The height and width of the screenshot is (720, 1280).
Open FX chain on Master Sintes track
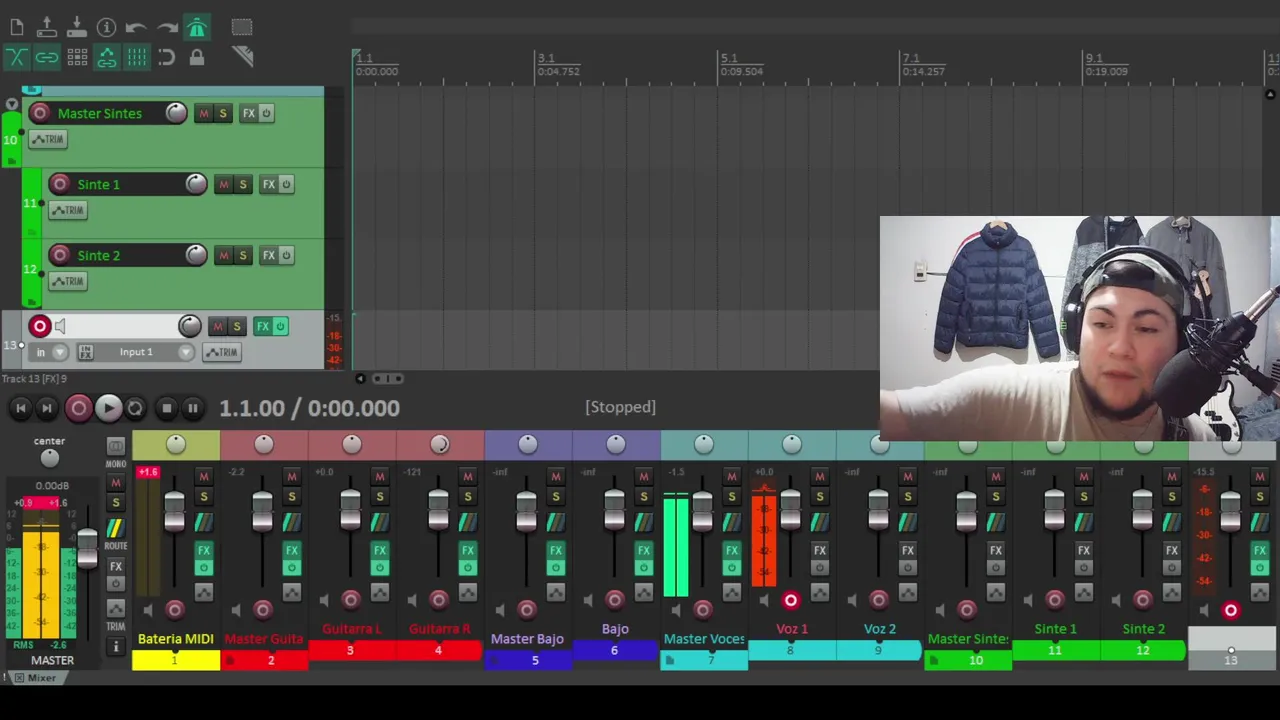[249, 113]
